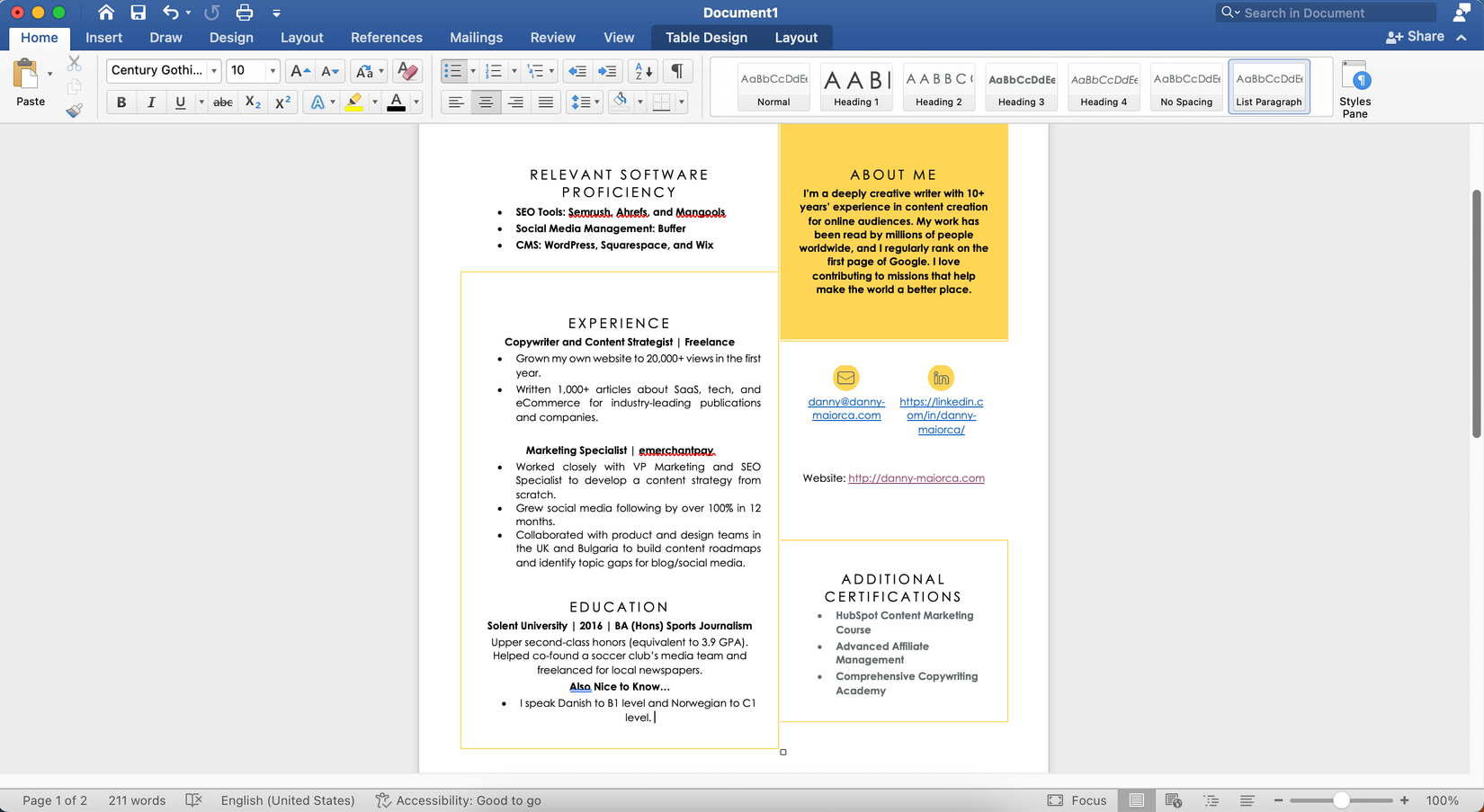Viewport: 1484px width, 812px height.
Task: Go to the References tab
Action: [x=387, y=38]
